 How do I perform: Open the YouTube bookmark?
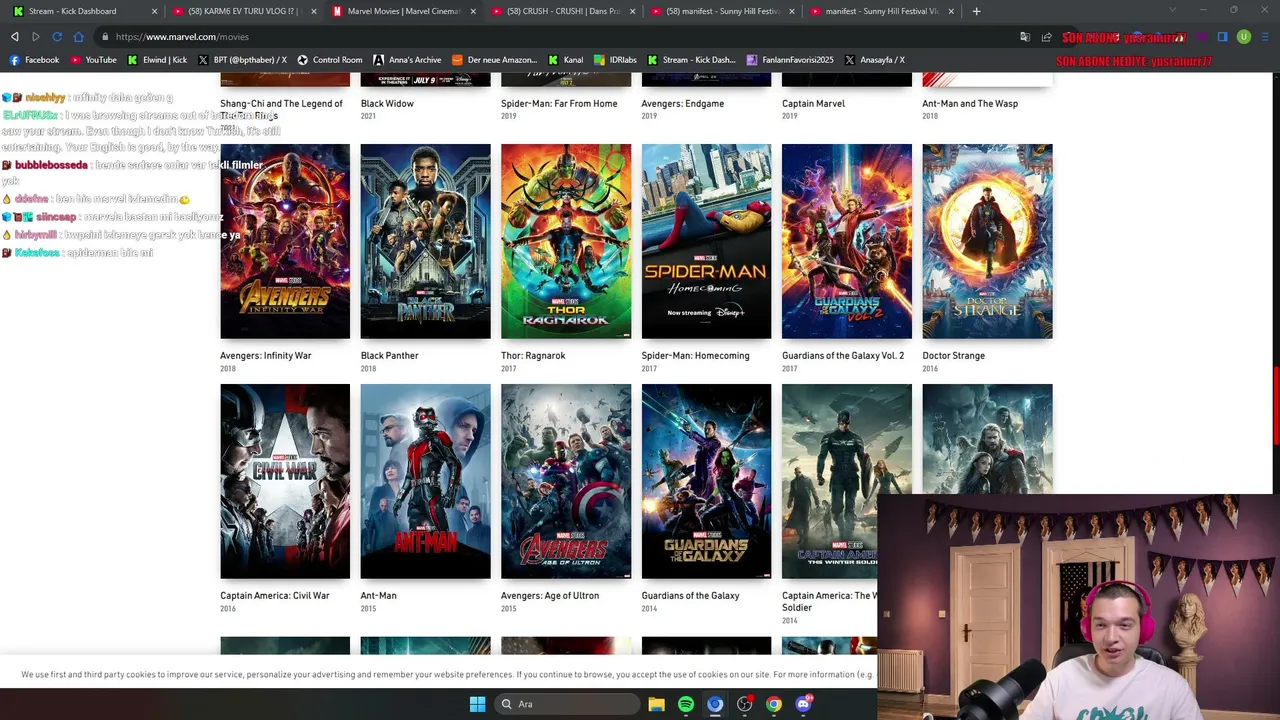pyautogui.click(x=93, y=60)
